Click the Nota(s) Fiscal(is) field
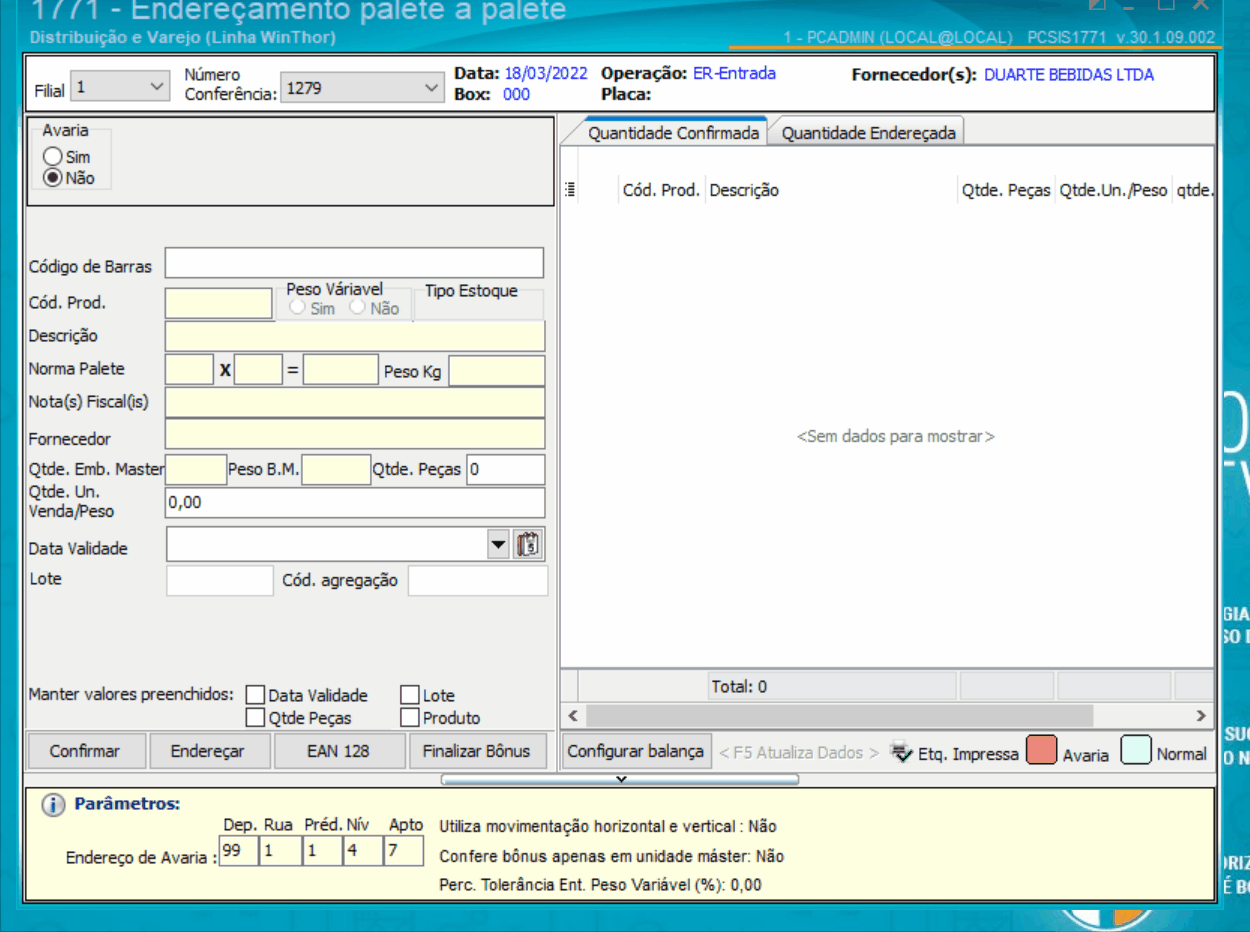This screenshot has width=1250, height=932. (x=355, y=403)
